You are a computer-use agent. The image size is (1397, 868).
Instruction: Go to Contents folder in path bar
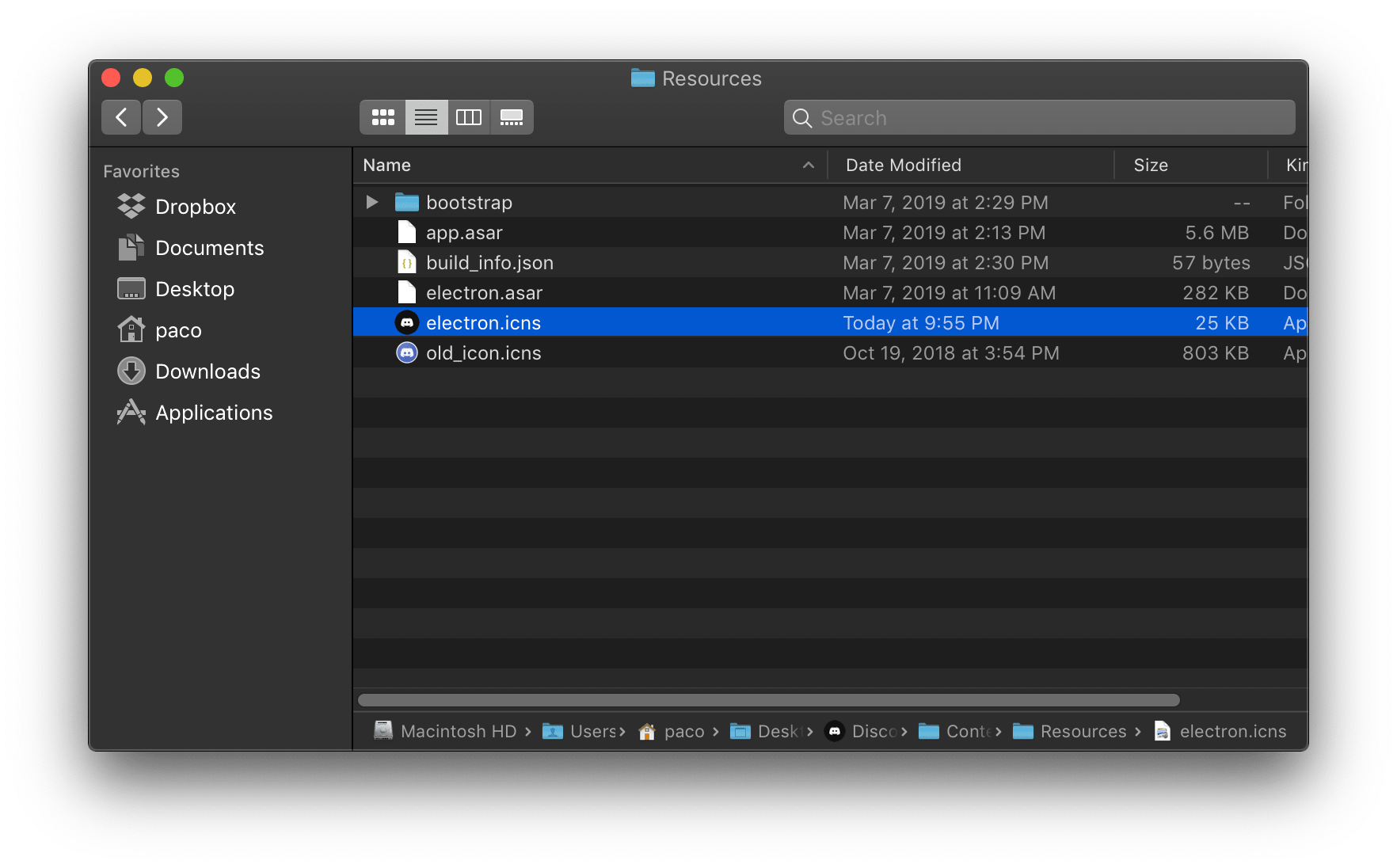[954, 731]
